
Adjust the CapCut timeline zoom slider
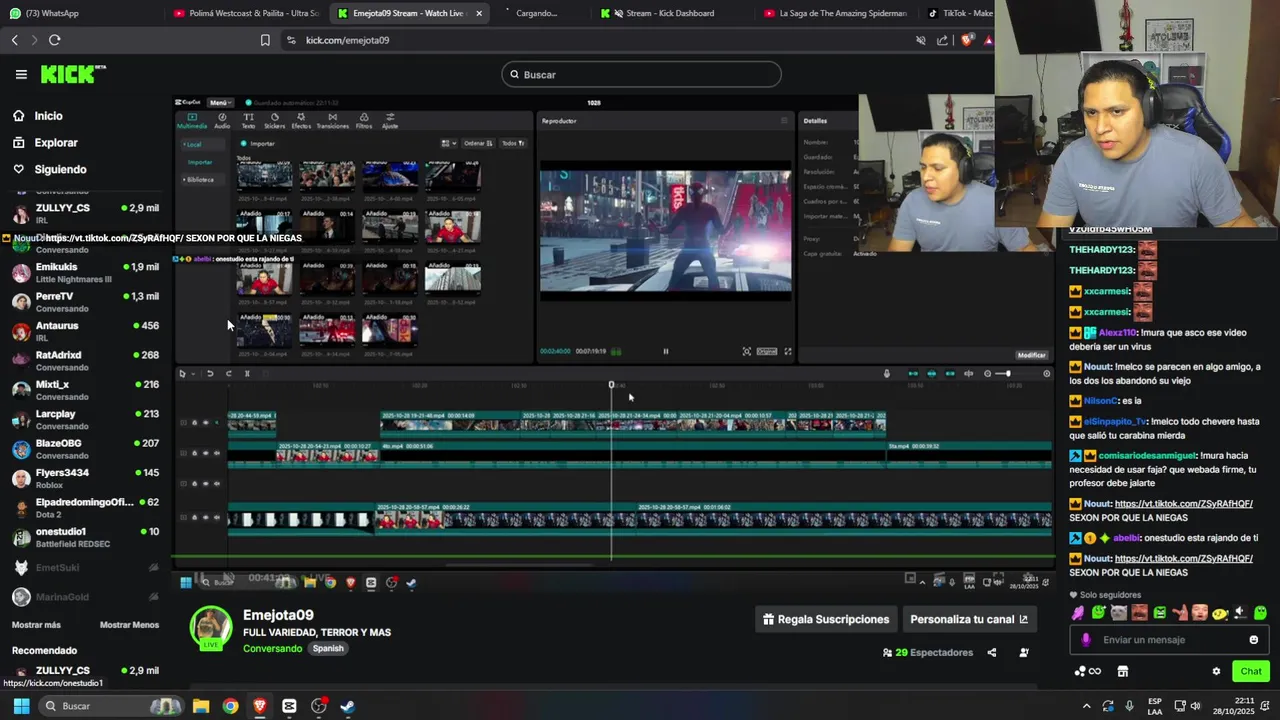(1008, 374)
